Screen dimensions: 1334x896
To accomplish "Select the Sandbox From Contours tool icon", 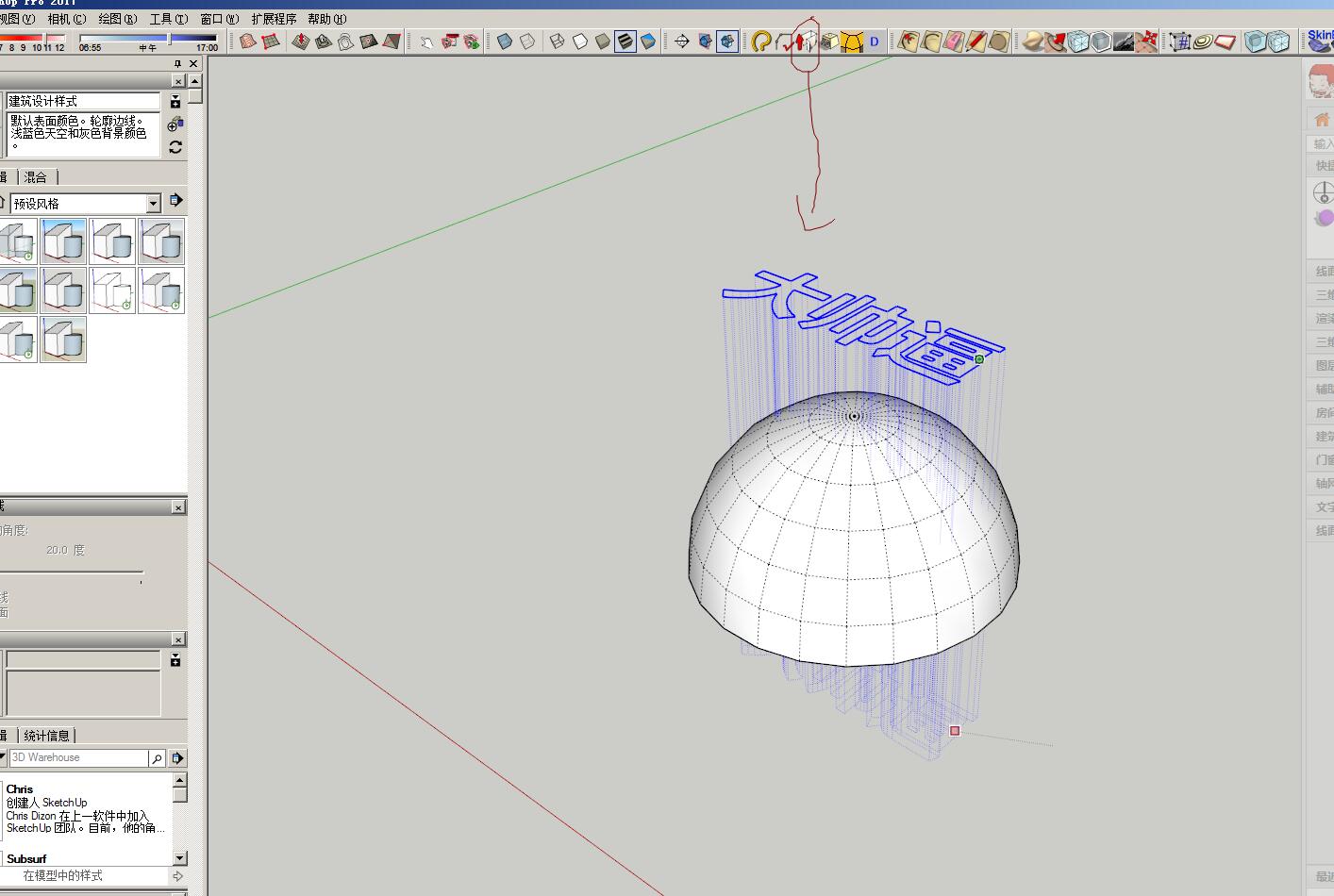I will pyautogui.click(x=248, y=41).
